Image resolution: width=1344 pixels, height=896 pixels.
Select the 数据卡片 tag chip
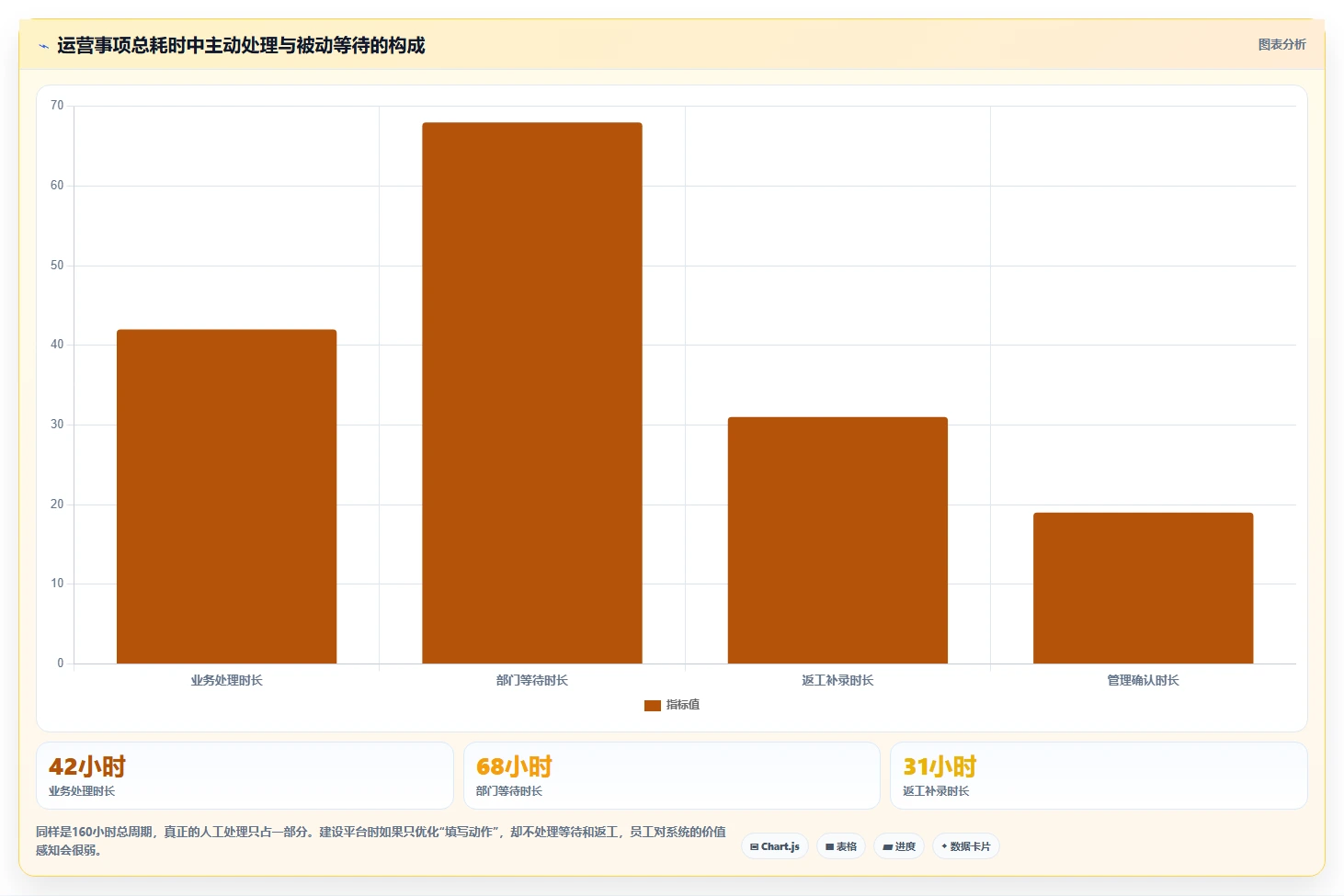click(966, 846)
